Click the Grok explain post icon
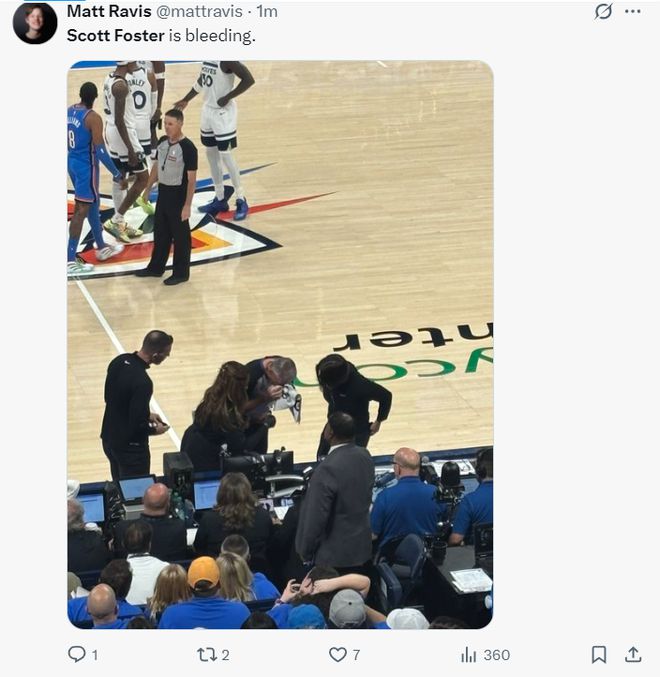Screen dimensions: 660x677 [602, 12]
